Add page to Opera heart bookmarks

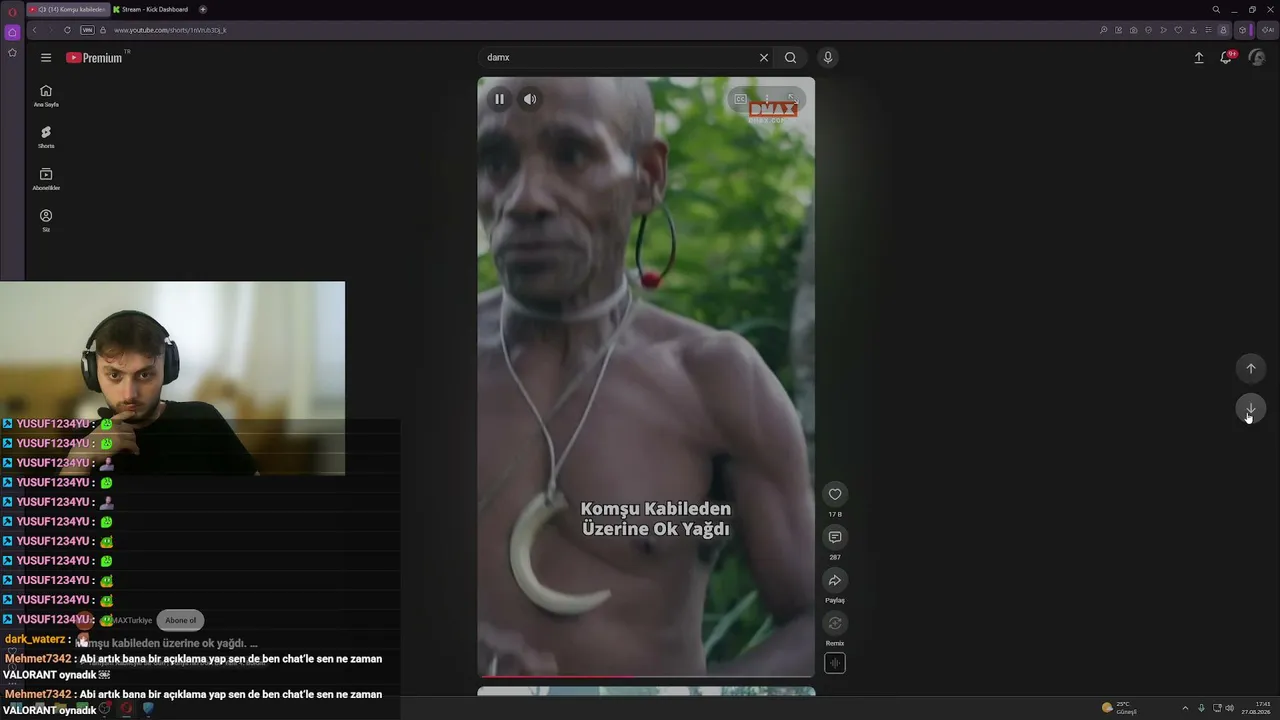point(1178,30)
